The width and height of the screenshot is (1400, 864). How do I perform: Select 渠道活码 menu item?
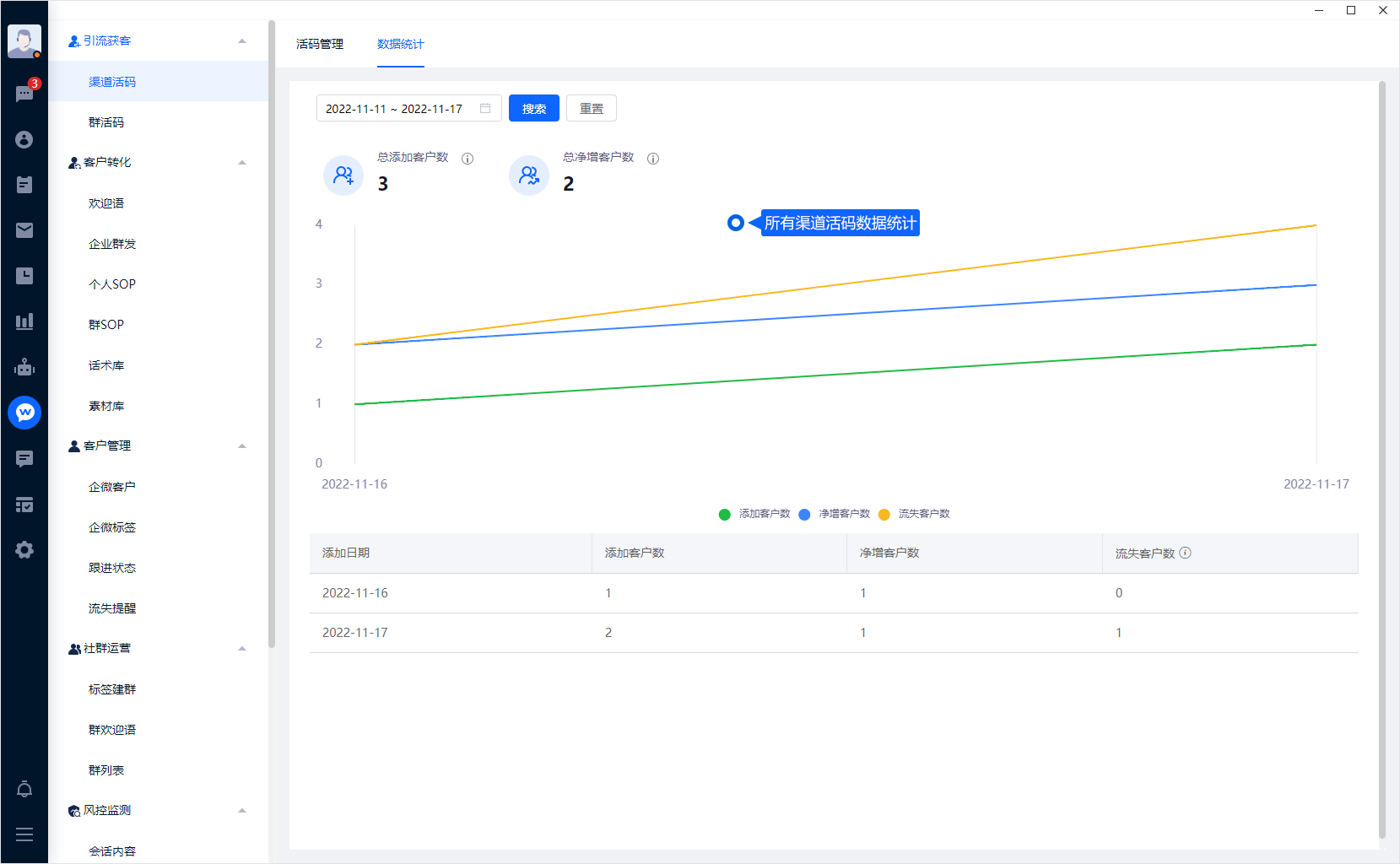pyautogui.click(x=159, y=82)
